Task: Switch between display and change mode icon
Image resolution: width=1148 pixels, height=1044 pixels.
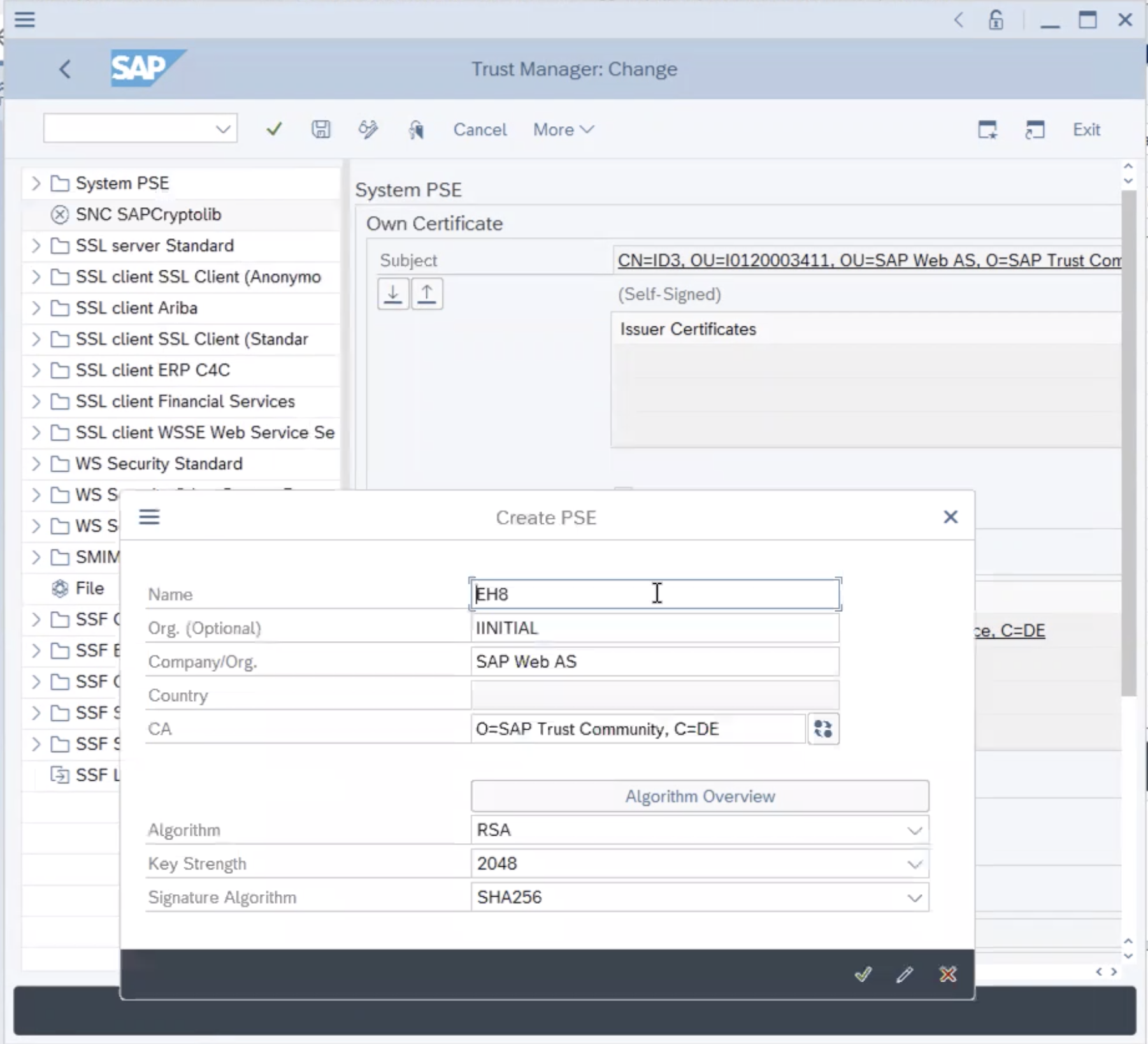Action: click(368, 129)
